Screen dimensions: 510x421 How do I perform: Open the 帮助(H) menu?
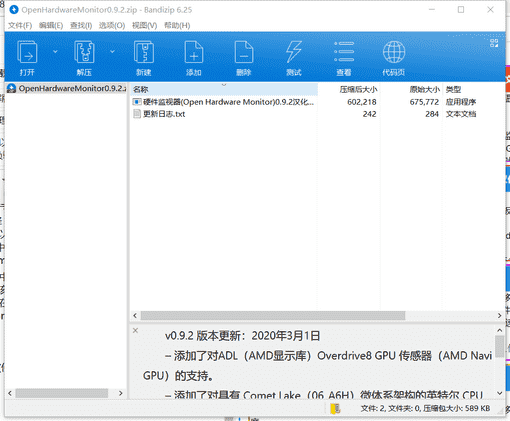tap(177, 25)
